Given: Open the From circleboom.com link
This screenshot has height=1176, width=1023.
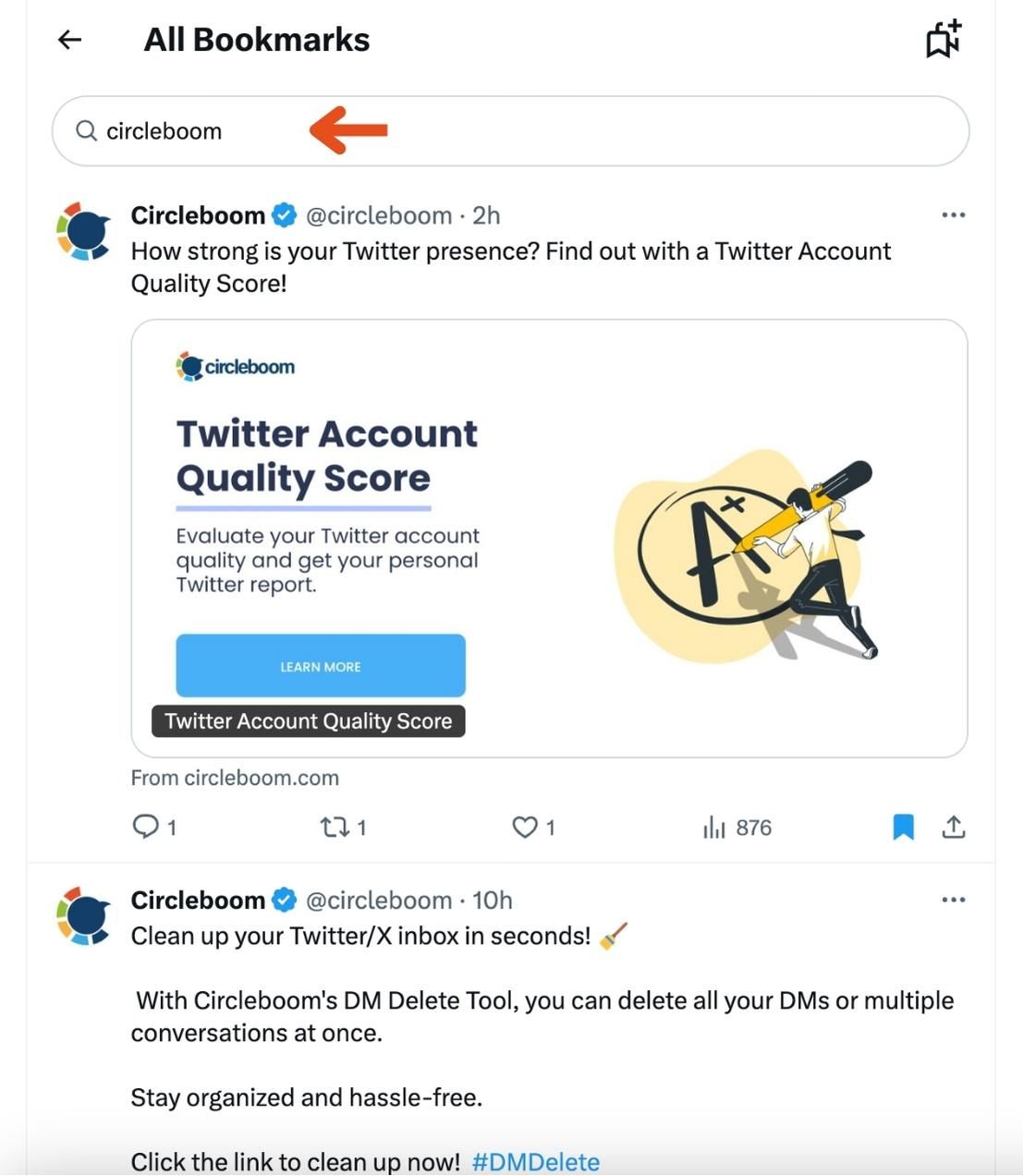Looking at the screenshot, I should (x=235, y=777).
